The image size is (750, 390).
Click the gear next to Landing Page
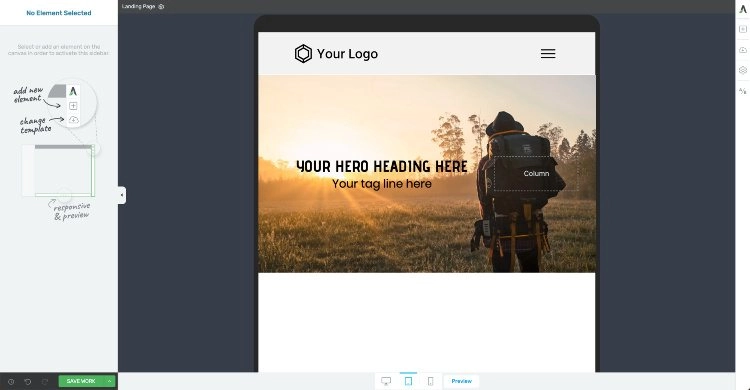[x=161, y=7]
